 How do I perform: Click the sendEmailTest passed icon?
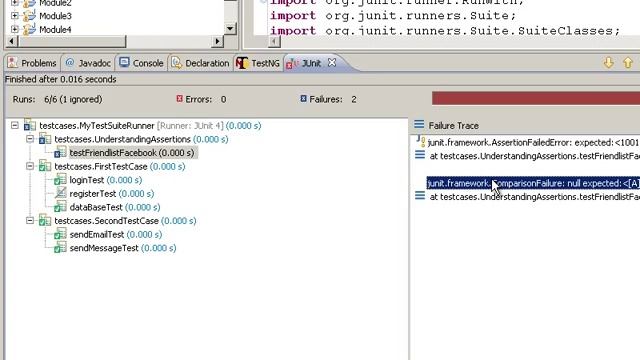tap(60, 234)
